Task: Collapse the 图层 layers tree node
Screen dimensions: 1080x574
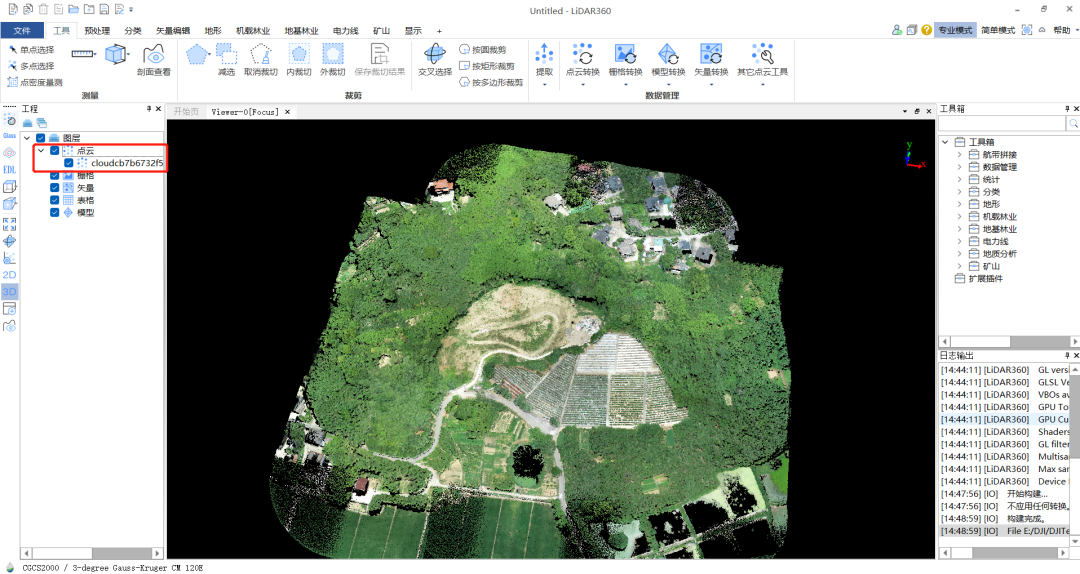Action: [28, 138]
